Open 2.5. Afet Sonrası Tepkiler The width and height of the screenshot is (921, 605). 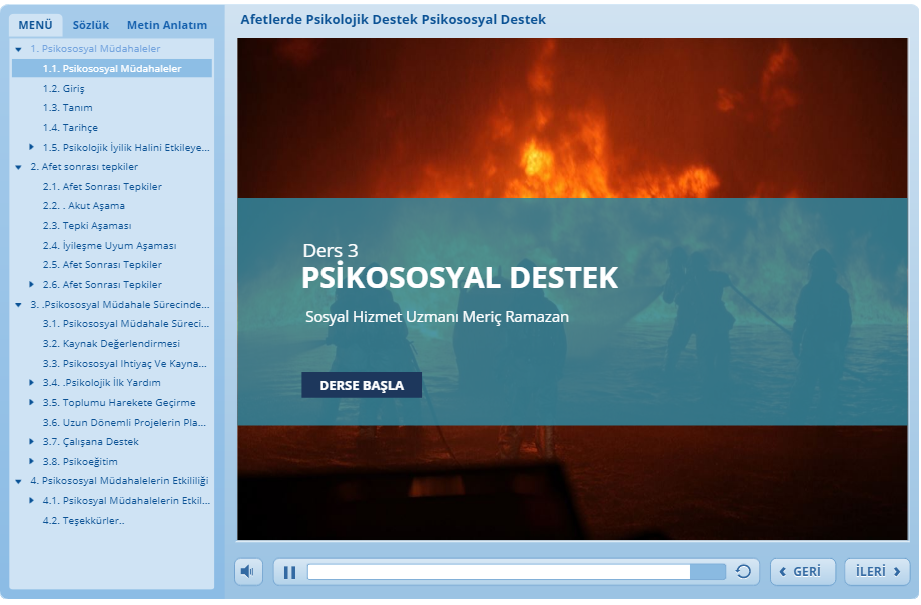102,264
